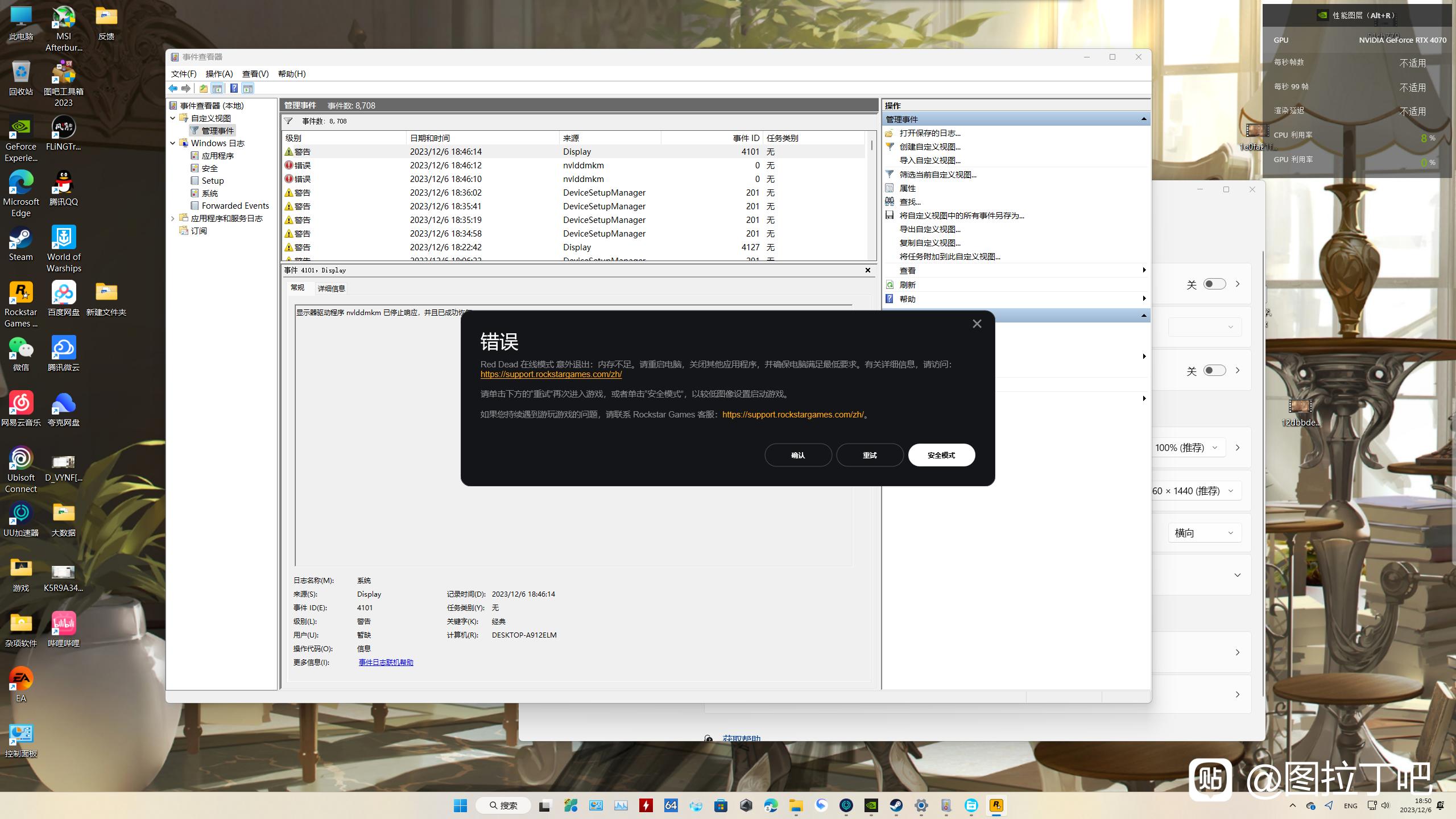Open the 操作(A) menu
Image resolution: width=1456 pixels, height=819 pixels.
click(219, 74)
